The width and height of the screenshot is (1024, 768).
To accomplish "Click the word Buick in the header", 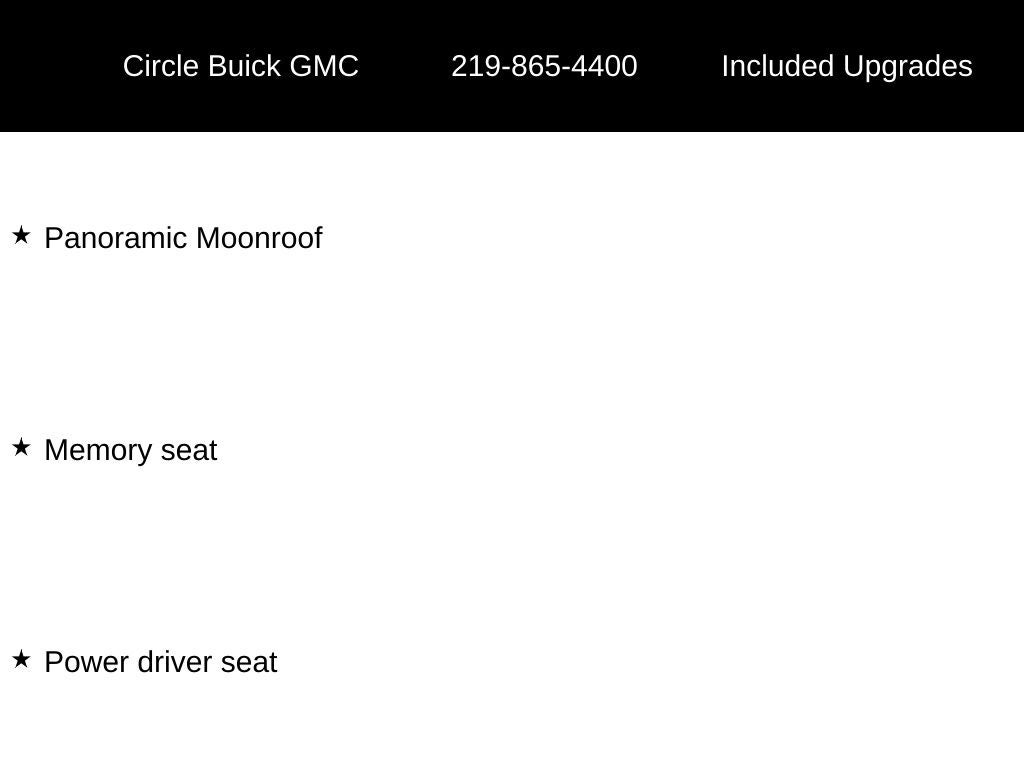I will point(244,66).
